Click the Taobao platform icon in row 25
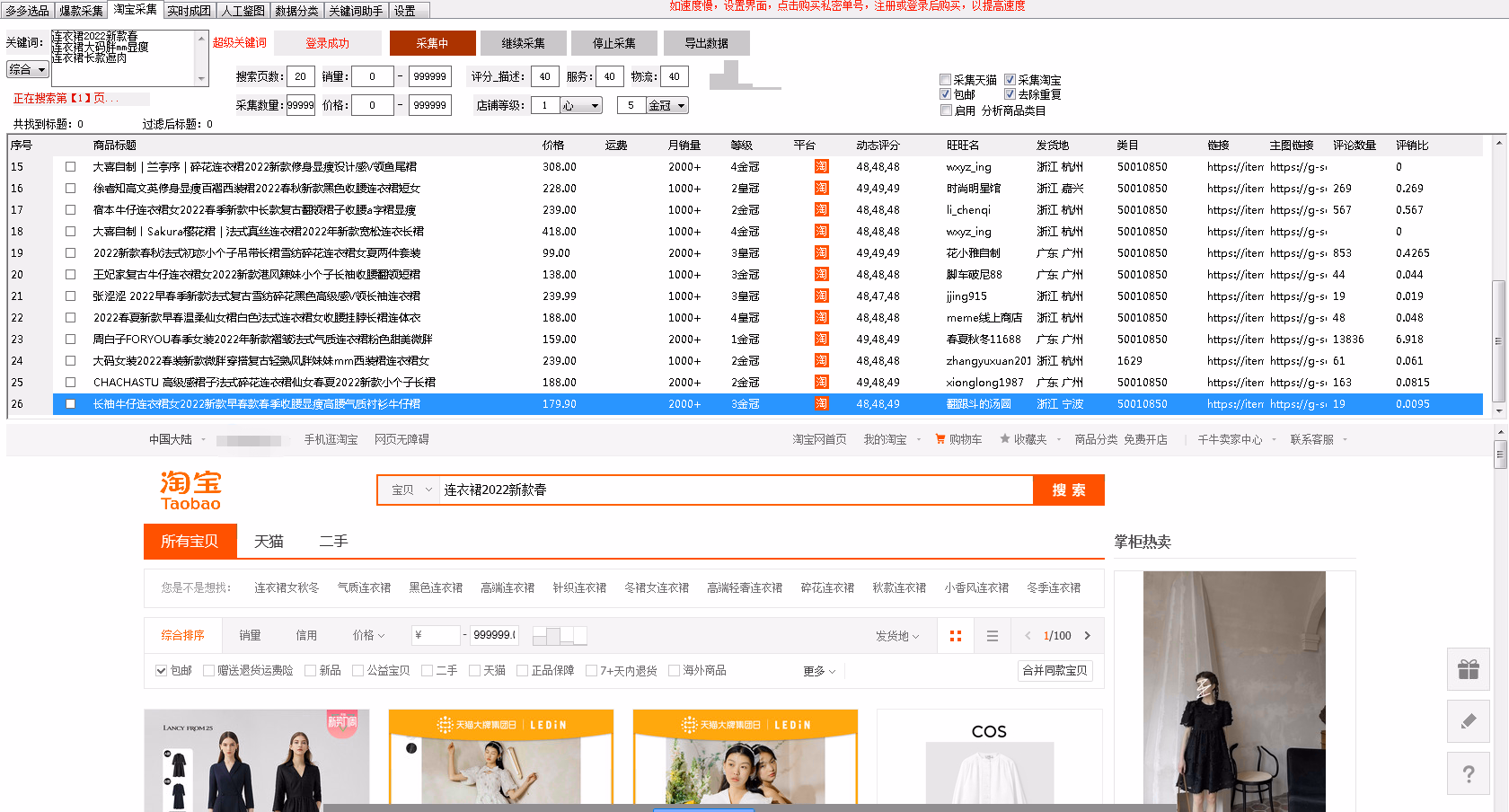 [821, 383]
